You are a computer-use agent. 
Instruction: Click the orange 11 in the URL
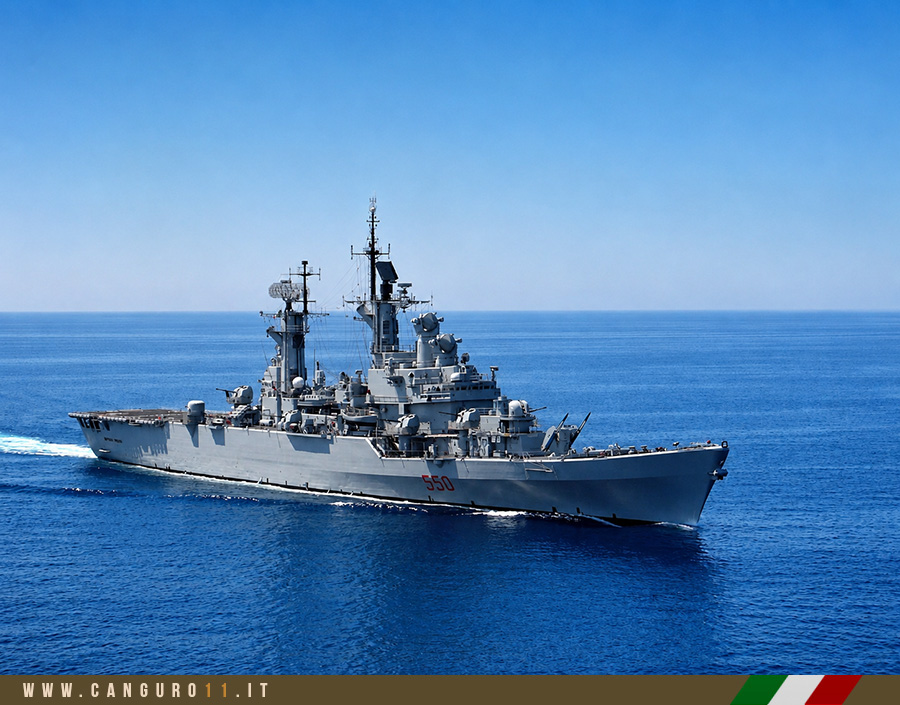(217, 690)
